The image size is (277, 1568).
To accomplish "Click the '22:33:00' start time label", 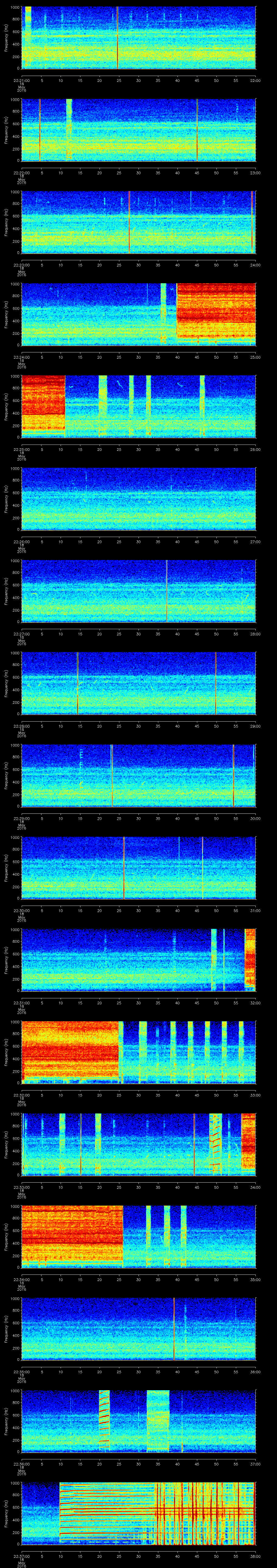I will click(22, 1187).
